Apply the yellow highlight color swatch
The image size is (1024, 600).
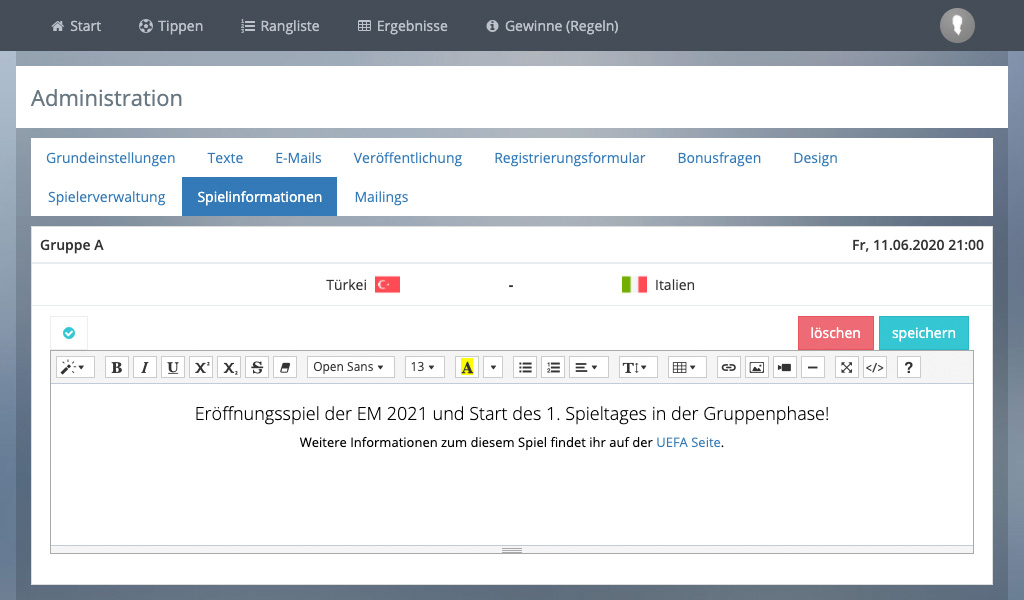(467, 367)
